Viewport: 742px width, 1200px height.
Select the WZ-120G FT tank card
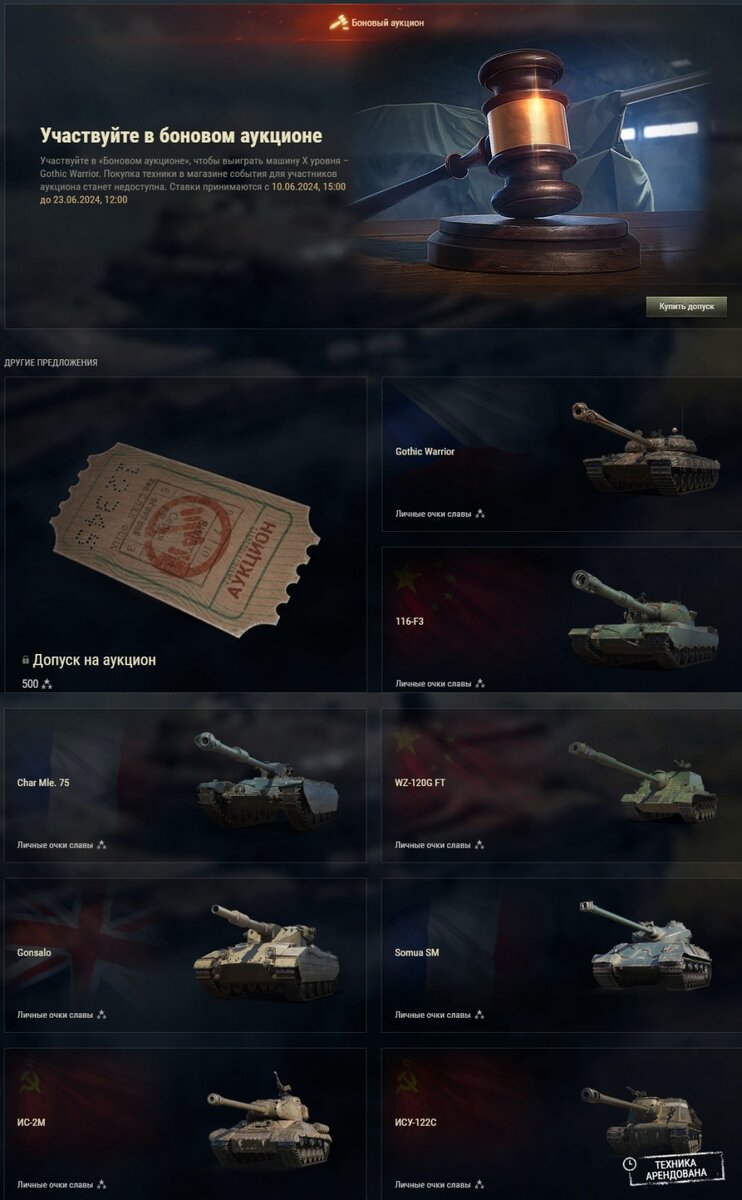click(562, 786)
